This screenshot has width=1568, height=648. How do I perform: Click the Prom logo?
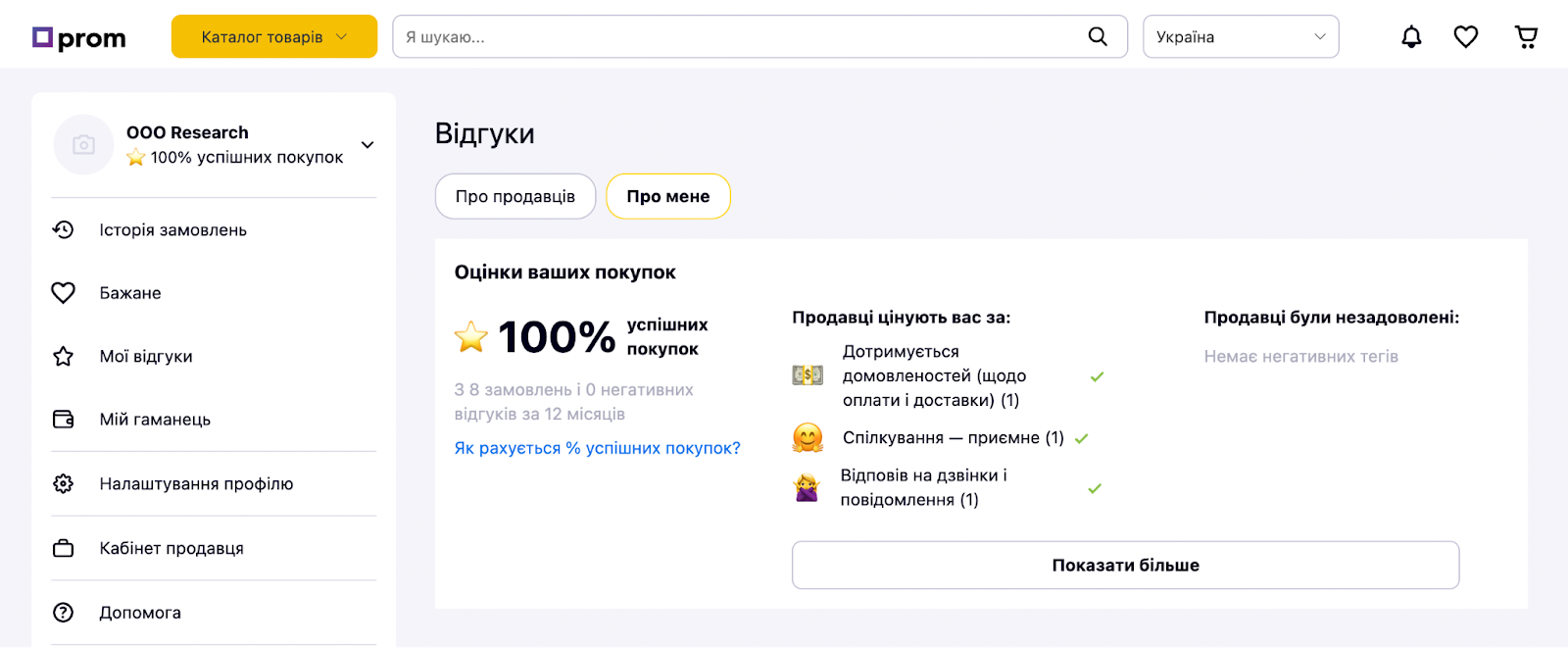pyautogui.click(x=79, y=38)
